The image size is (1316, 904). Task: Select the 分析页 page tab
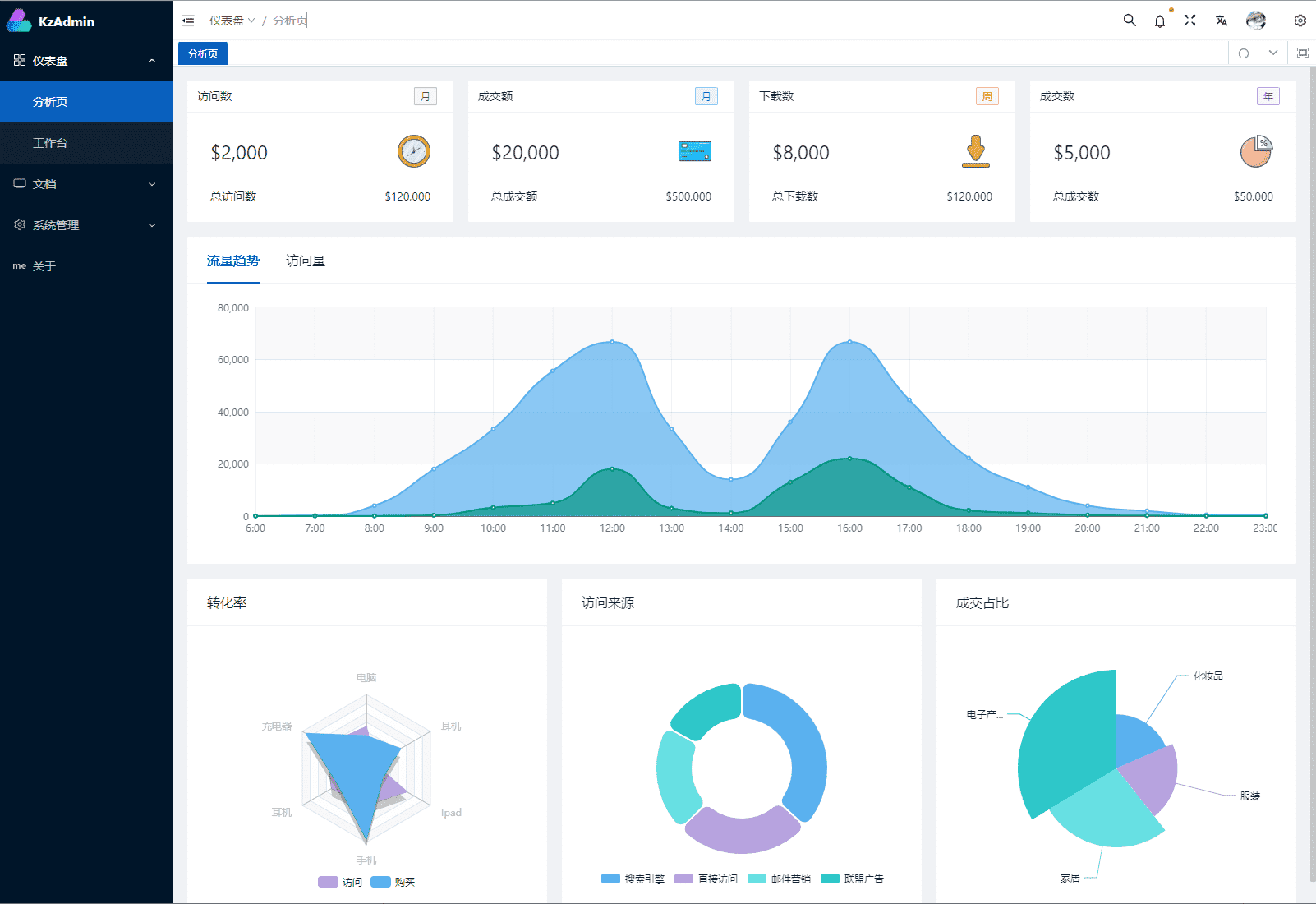click(202, 53)
